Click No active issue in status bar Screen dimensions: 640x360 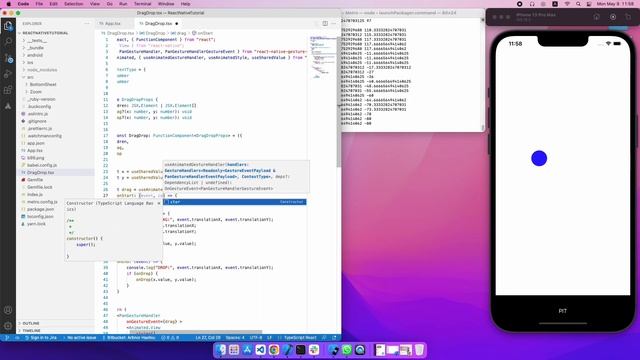79,338
